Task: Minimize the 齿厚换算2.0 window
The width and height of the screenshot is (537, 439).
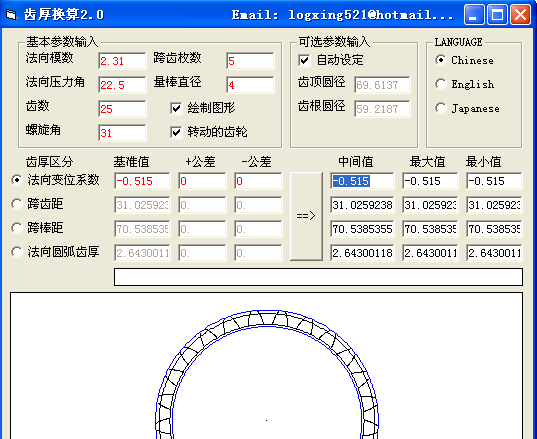Action: click(474, 14)
